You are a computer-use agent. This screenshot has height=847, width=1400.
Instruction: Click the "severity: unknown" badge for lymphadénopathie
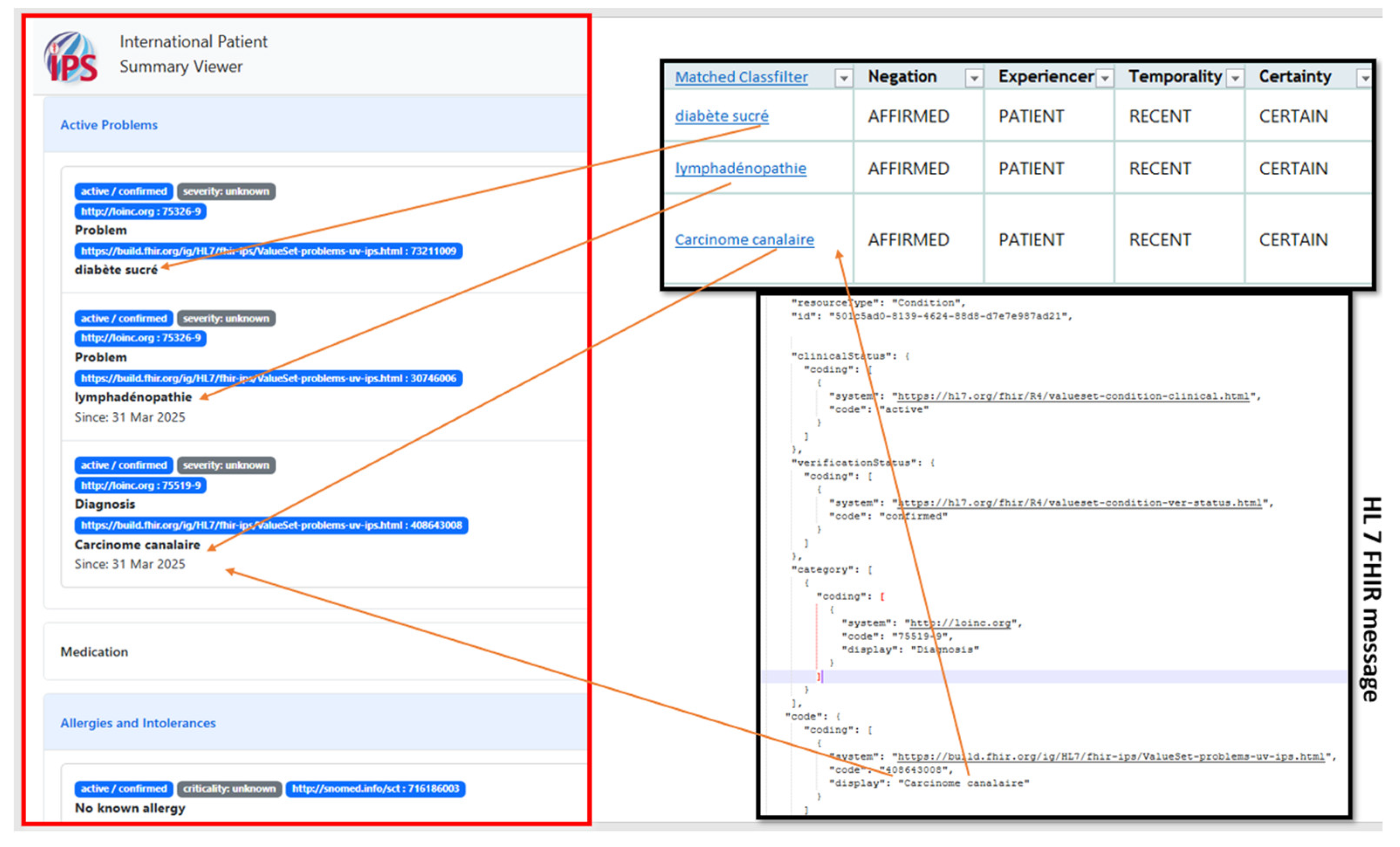[226, 319]
